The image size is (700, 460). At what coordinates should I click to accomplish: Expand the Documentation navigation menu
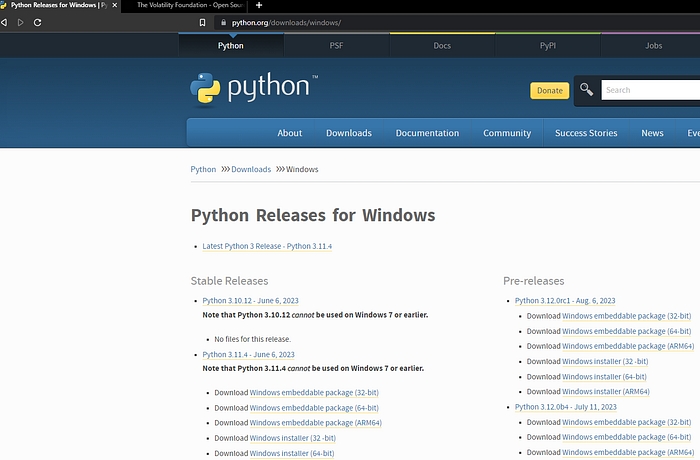tap(427, 133)
